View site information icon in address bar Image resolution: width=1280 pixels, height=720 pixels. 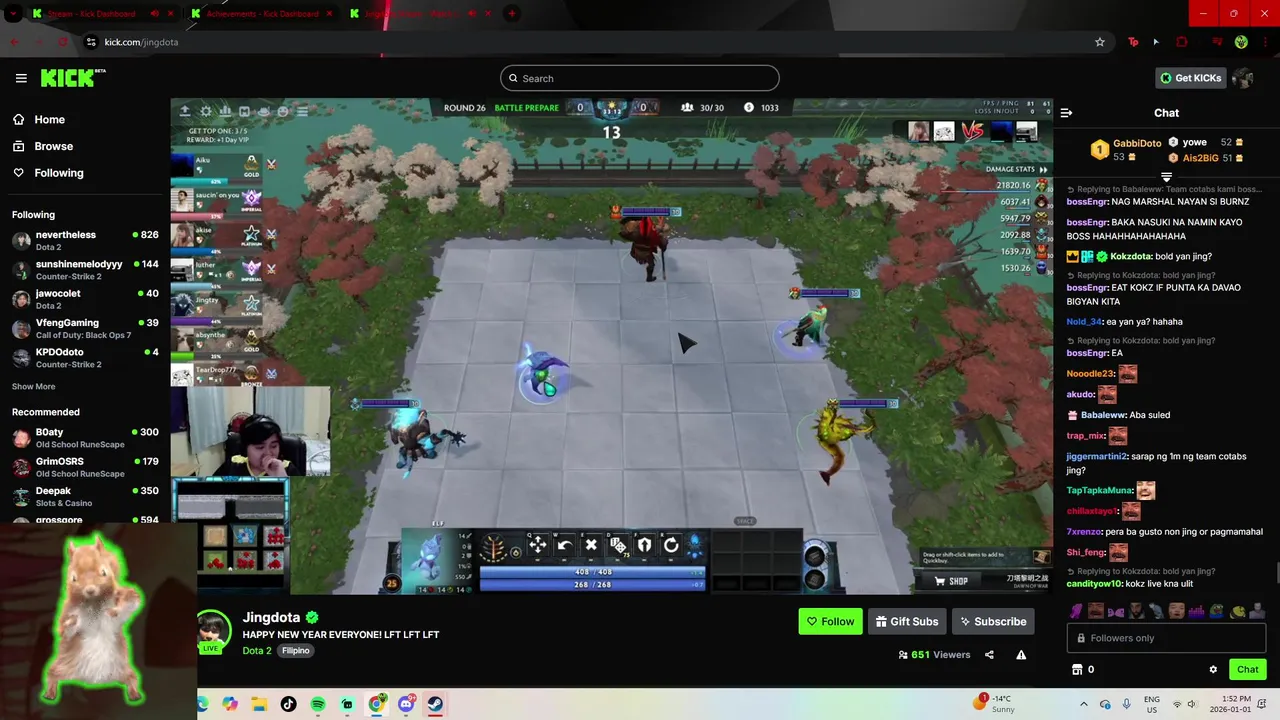91,42
